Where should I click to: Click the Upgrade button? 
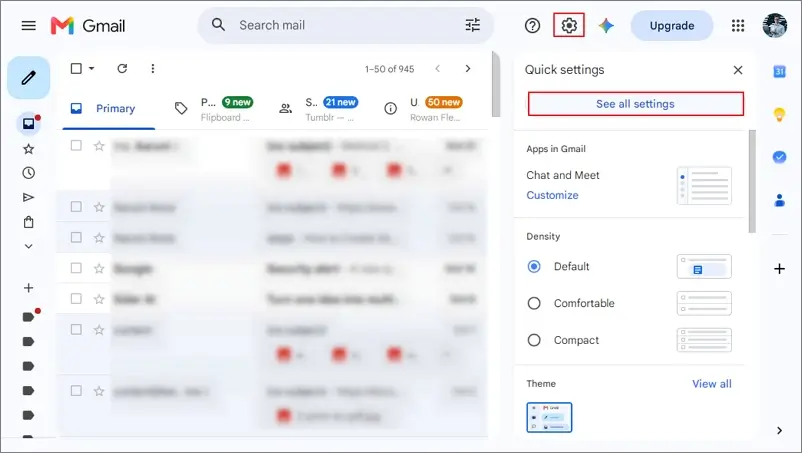(x=672, y=26)
